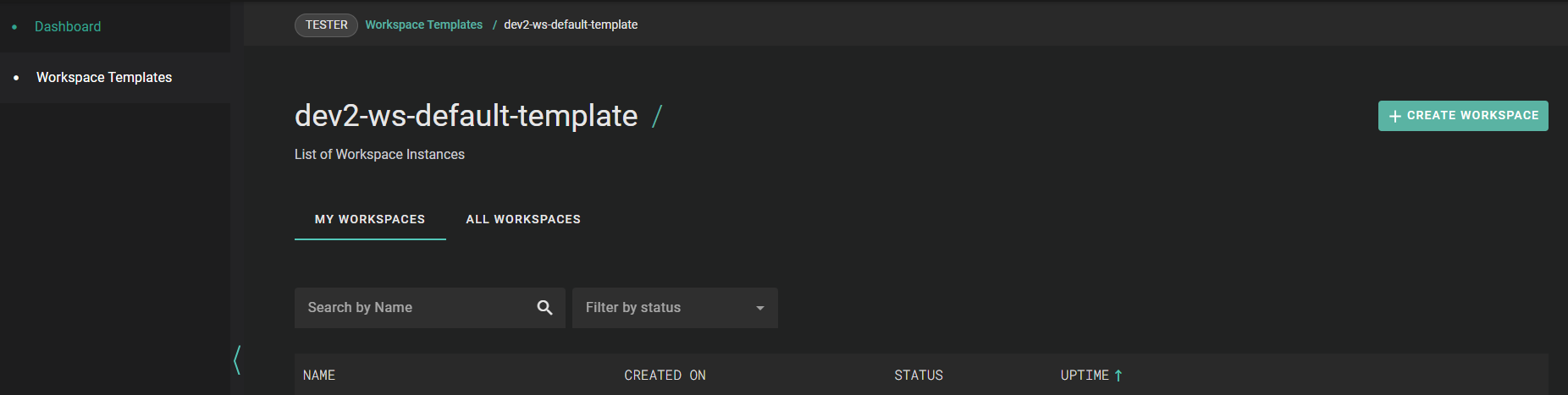This screenshot has width=1568, height=395.
Task: Click the Create Workspace button
Action: [1463, 116]
